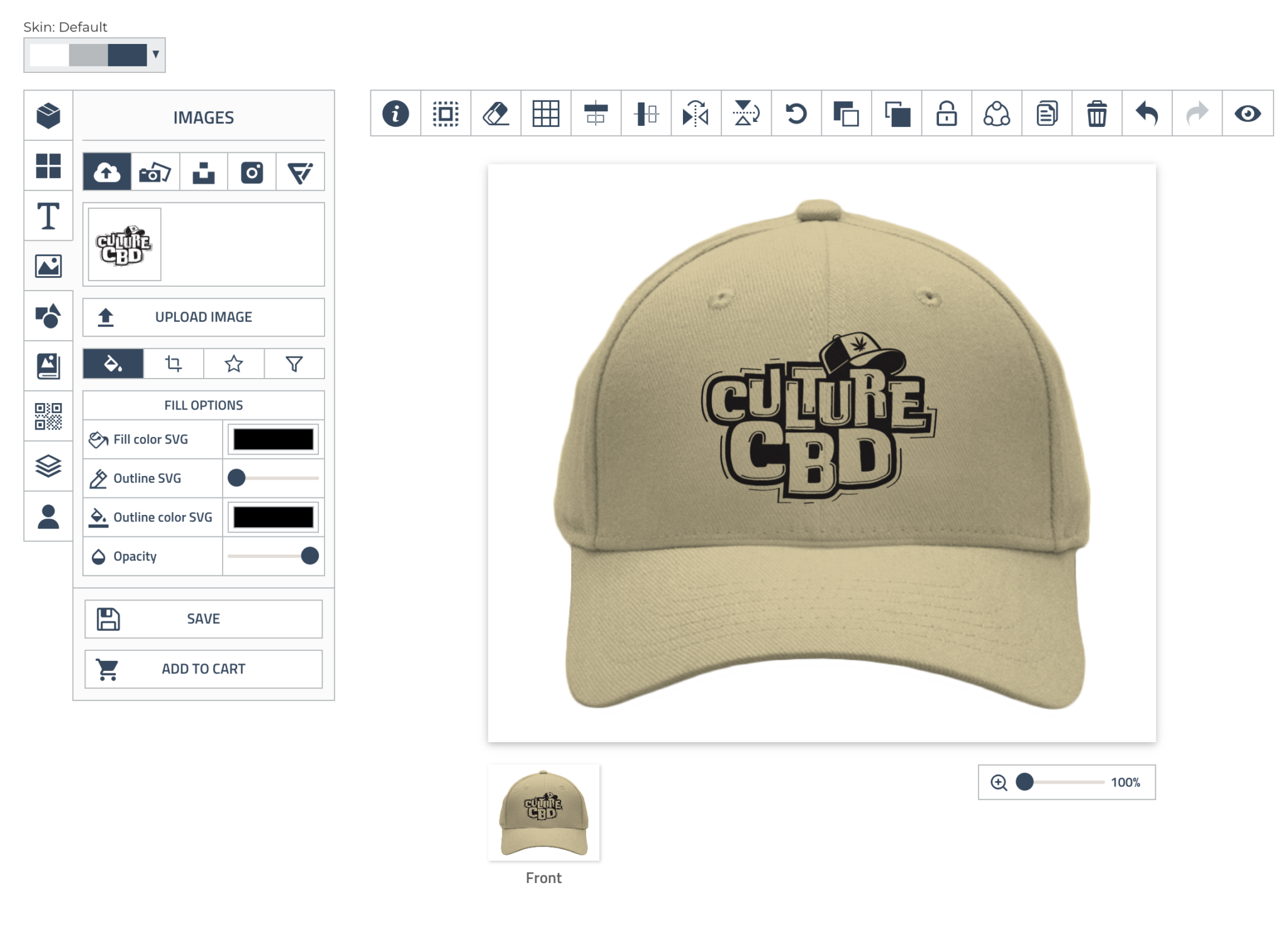Image resolution: width=1288 pixels, height=932 pixels.
Task: Switch to the filter options tab
Action: coord(294,363)
